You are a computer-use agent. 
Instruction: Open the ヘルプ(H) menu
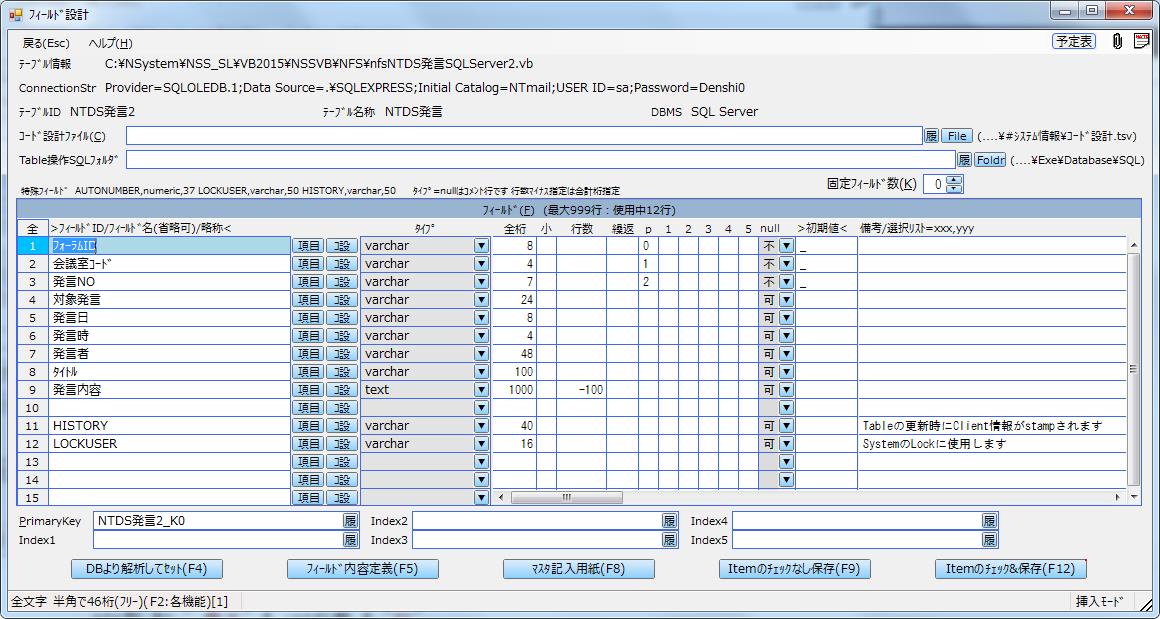pyautogui.click(x=110, y=43)
